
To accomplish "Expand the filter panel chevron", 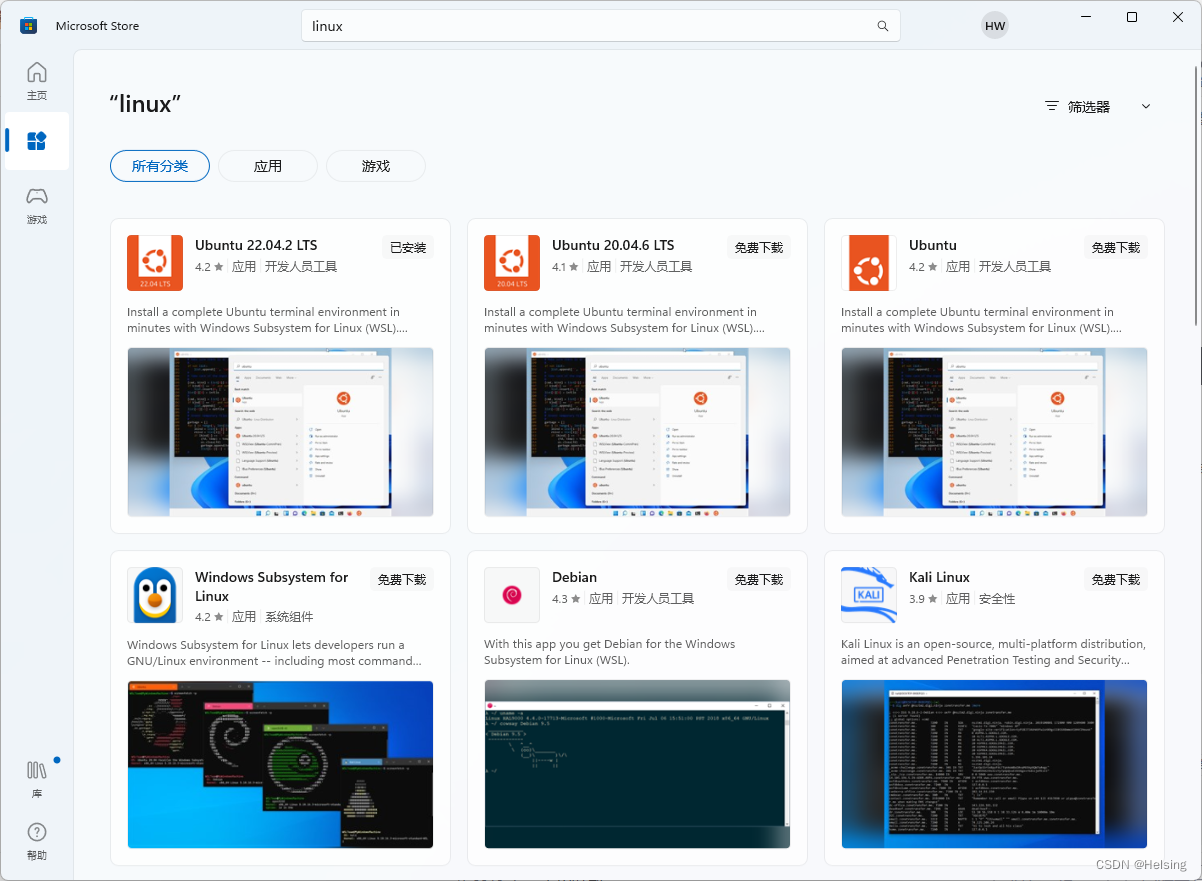I will tap(1146, 106).
